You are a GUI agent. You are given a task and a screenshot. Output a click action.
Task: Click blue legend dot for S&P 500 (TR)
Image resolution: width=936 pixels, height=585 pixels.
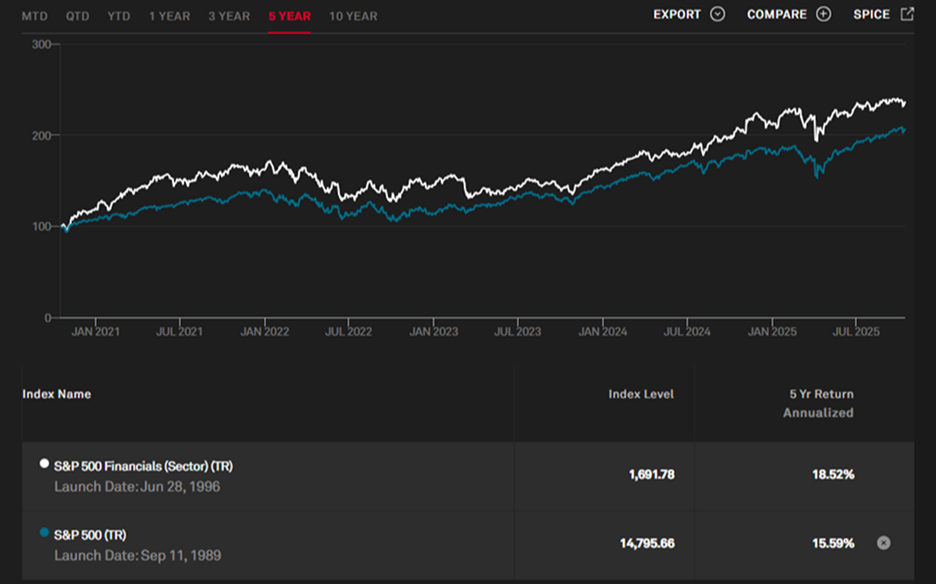click(43, 533)
